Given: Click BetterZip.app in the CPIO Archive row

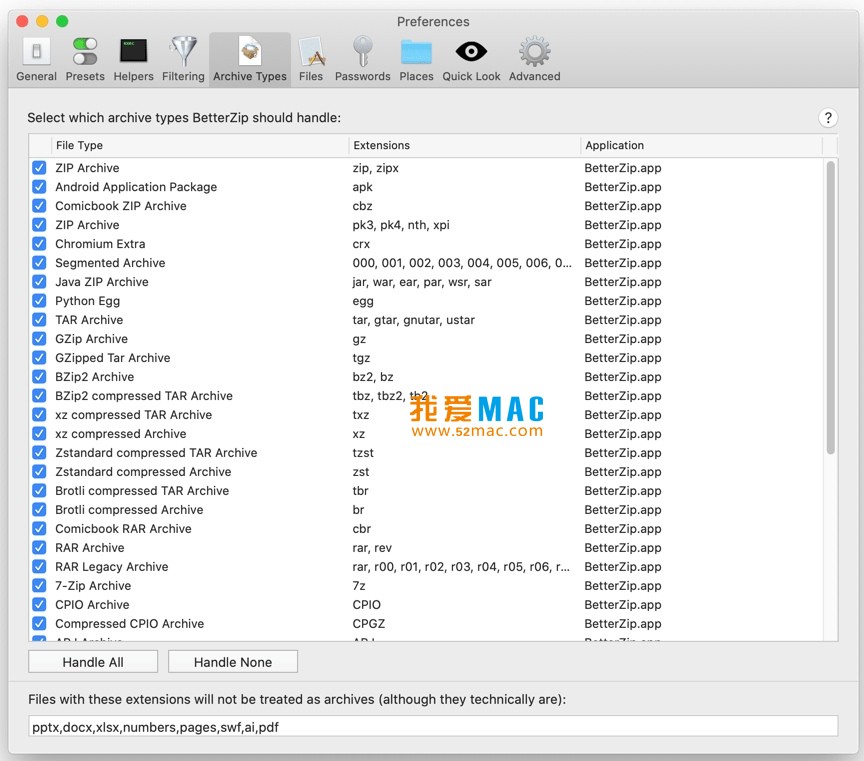Looking at the screenshot, I should tap(623, 605).
